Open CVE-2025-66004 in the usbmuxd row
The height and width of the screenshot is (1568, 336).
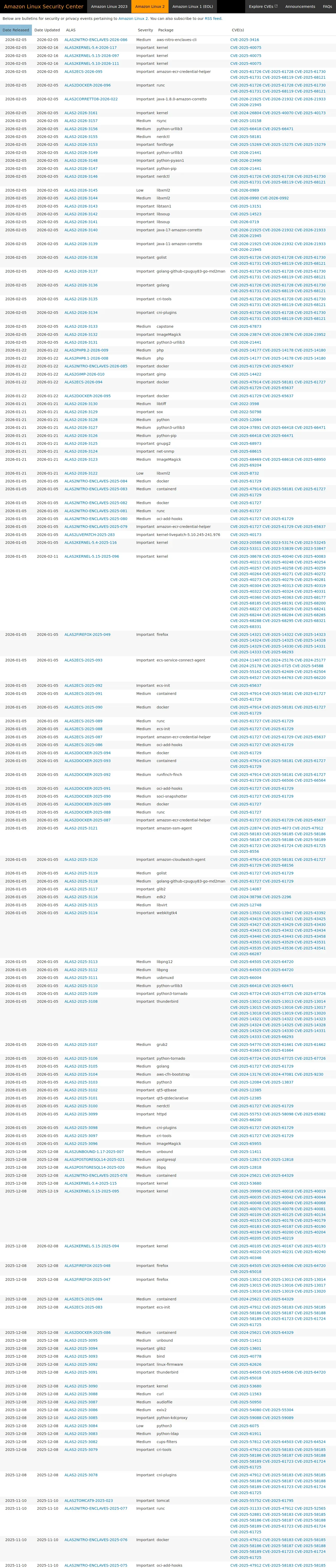[246, 978]
